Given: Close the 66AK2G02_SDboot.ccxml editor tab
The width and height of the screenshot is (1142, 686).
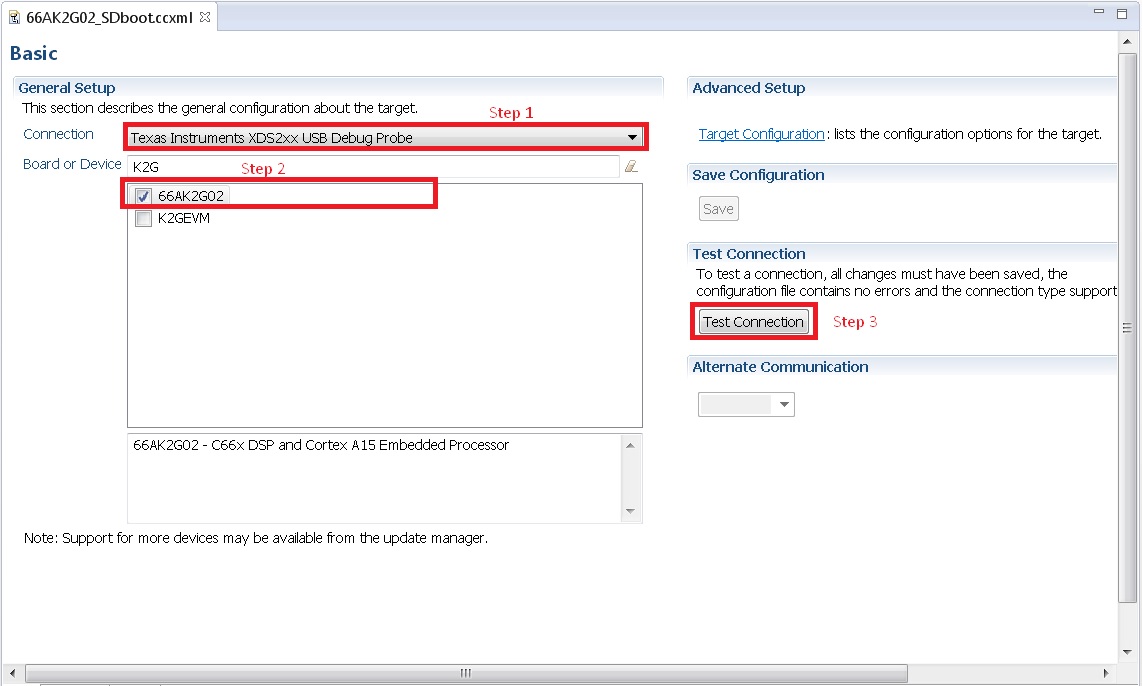Looking at the screenshot, I should tap(205, 18).
